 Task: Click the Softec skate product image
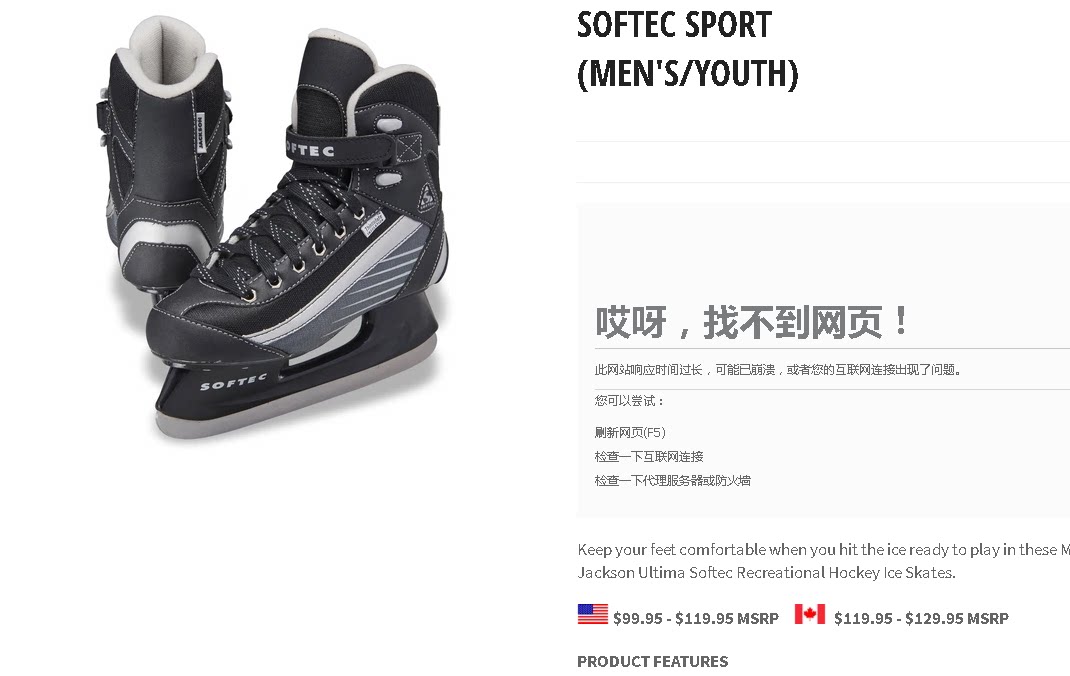pyautogui.click(x=273, y=229)
